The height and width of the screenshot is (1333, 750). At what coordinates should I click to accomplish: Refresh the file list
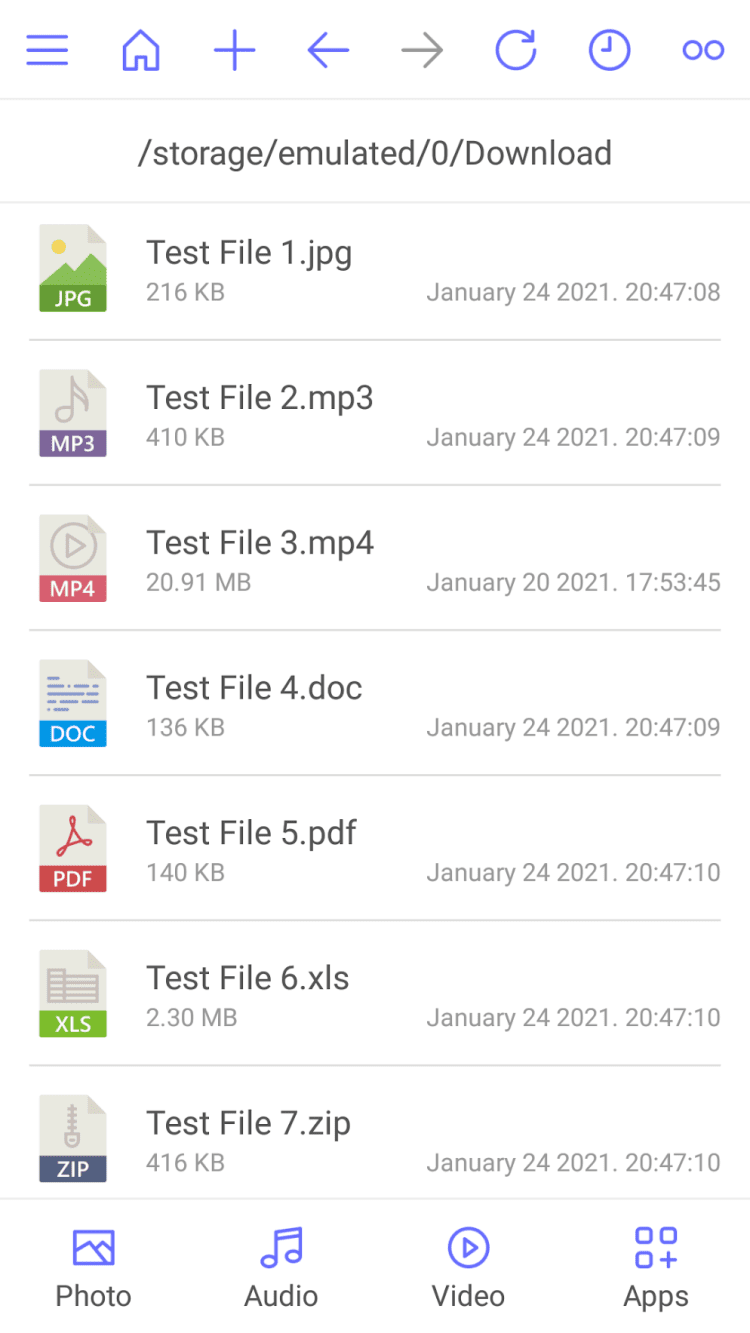(x=516, y=50)
